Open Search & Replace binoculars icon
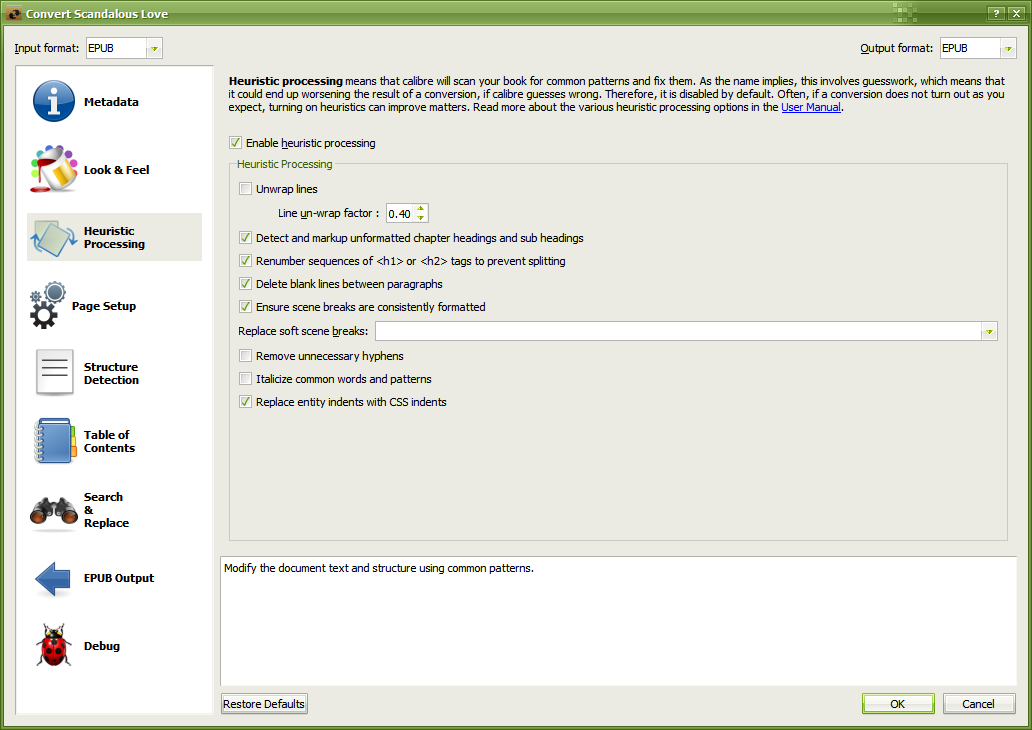The image size is (1032, 730). [x=54, y=510]
